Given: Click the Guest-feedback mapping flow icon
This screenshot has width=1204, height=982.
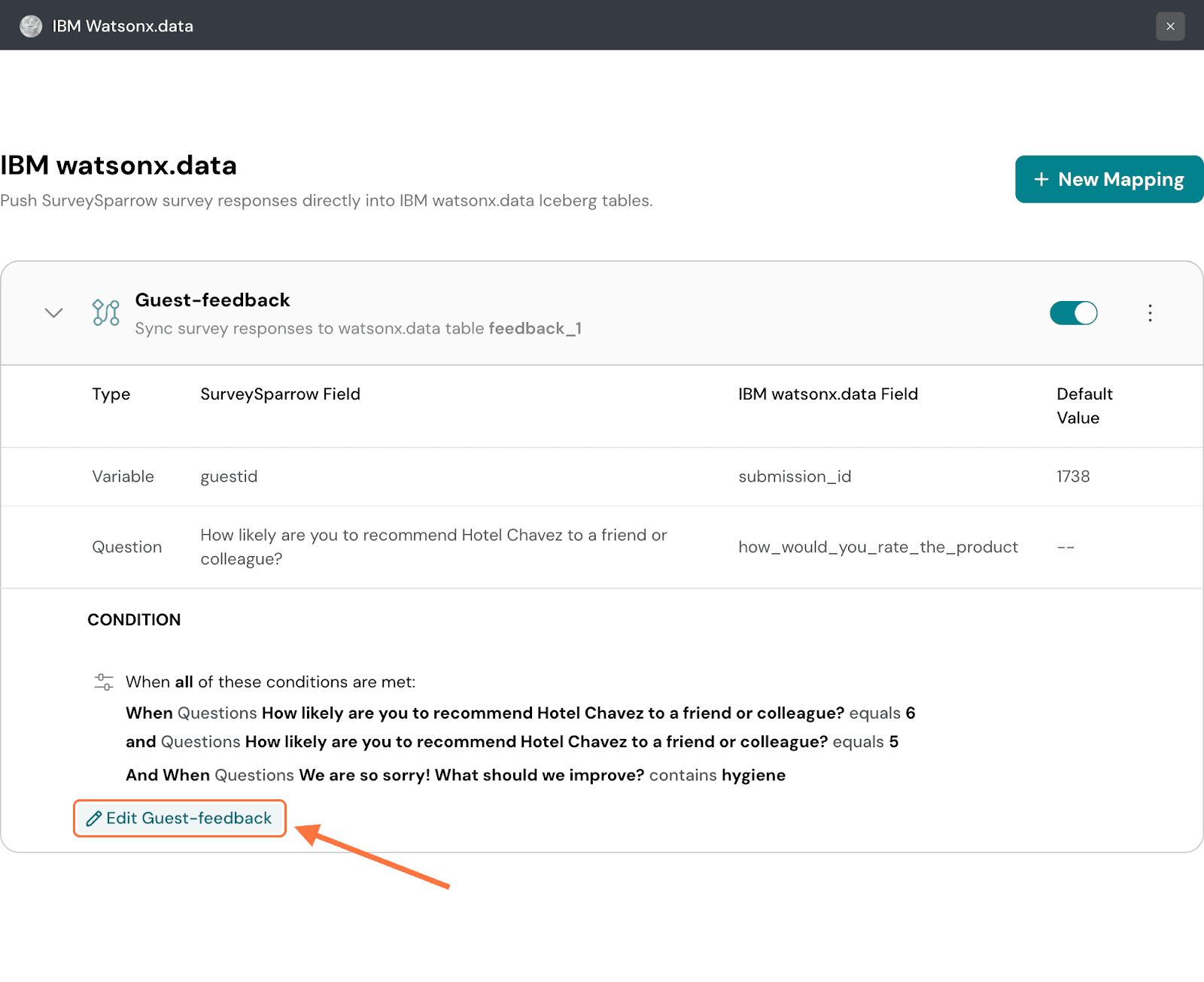Looking at the screenshot, I should point(106,313).
